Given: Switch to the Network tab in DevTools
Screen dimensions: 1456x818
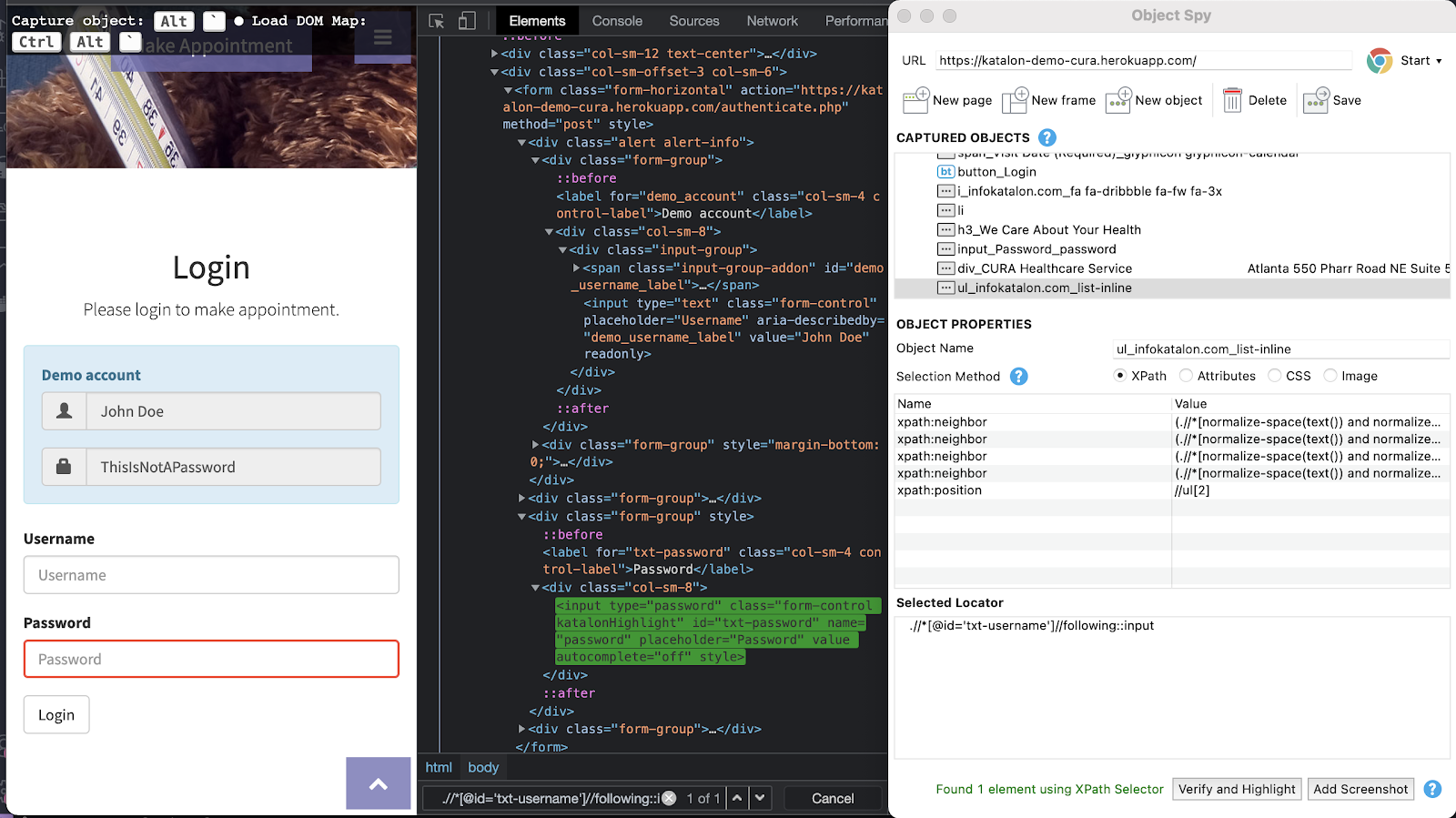Looking at the screenshot, I should [773, 21].
